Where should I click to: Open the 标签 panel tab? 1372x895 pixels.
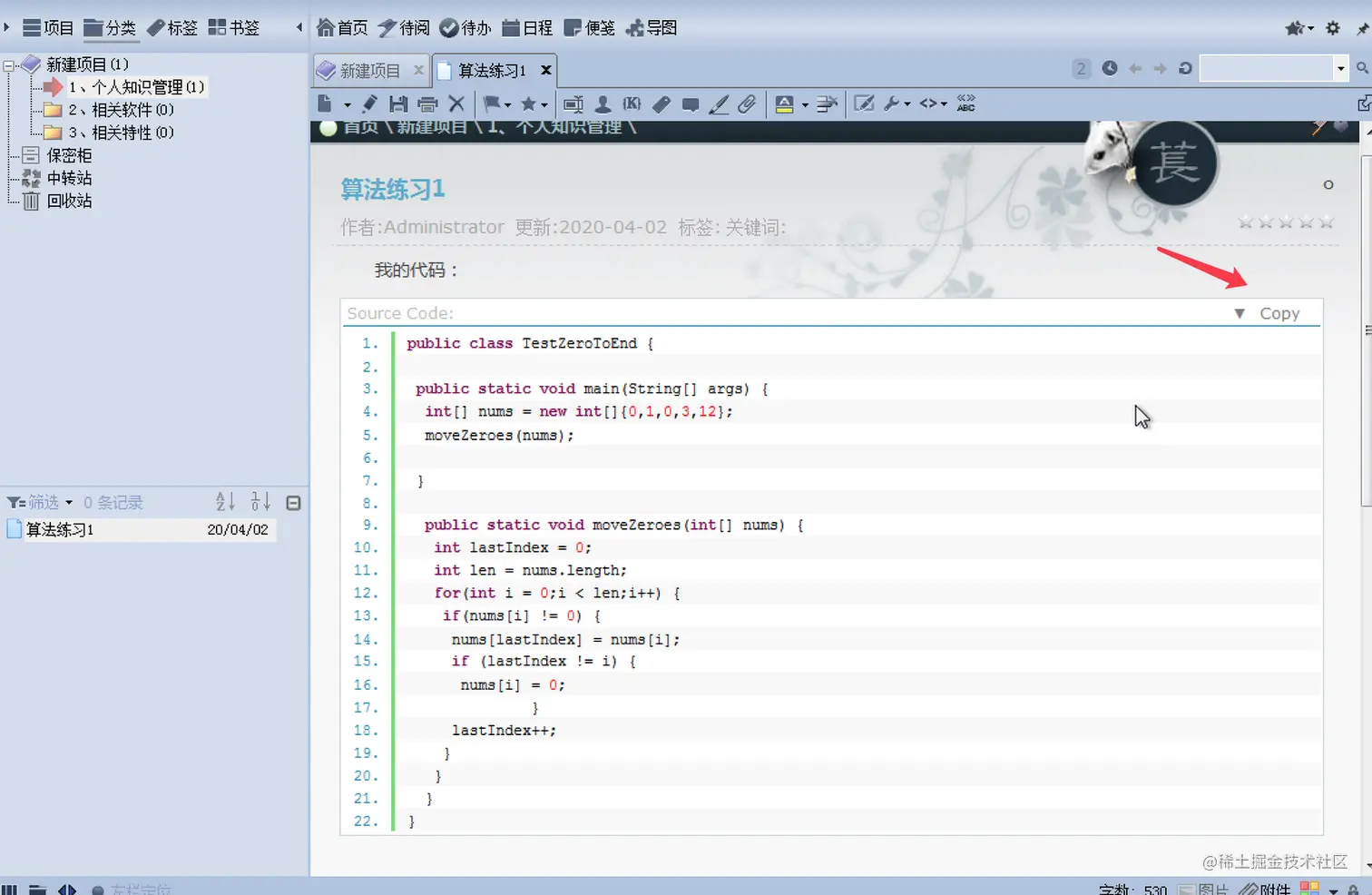point(171,28)
